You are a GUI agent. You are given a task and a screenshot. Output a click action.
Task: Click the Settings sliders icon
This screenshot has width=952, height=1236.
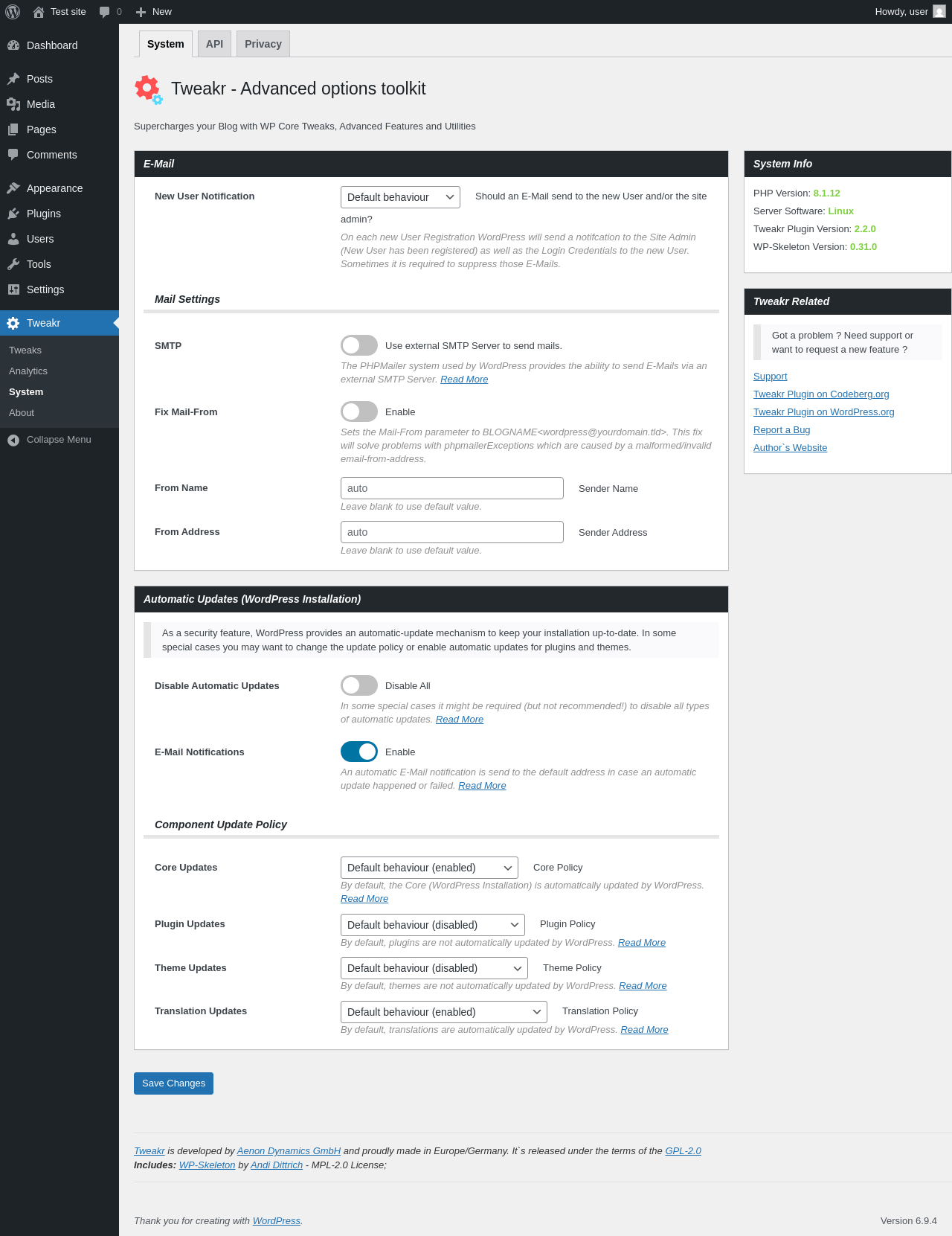point(13,289)
